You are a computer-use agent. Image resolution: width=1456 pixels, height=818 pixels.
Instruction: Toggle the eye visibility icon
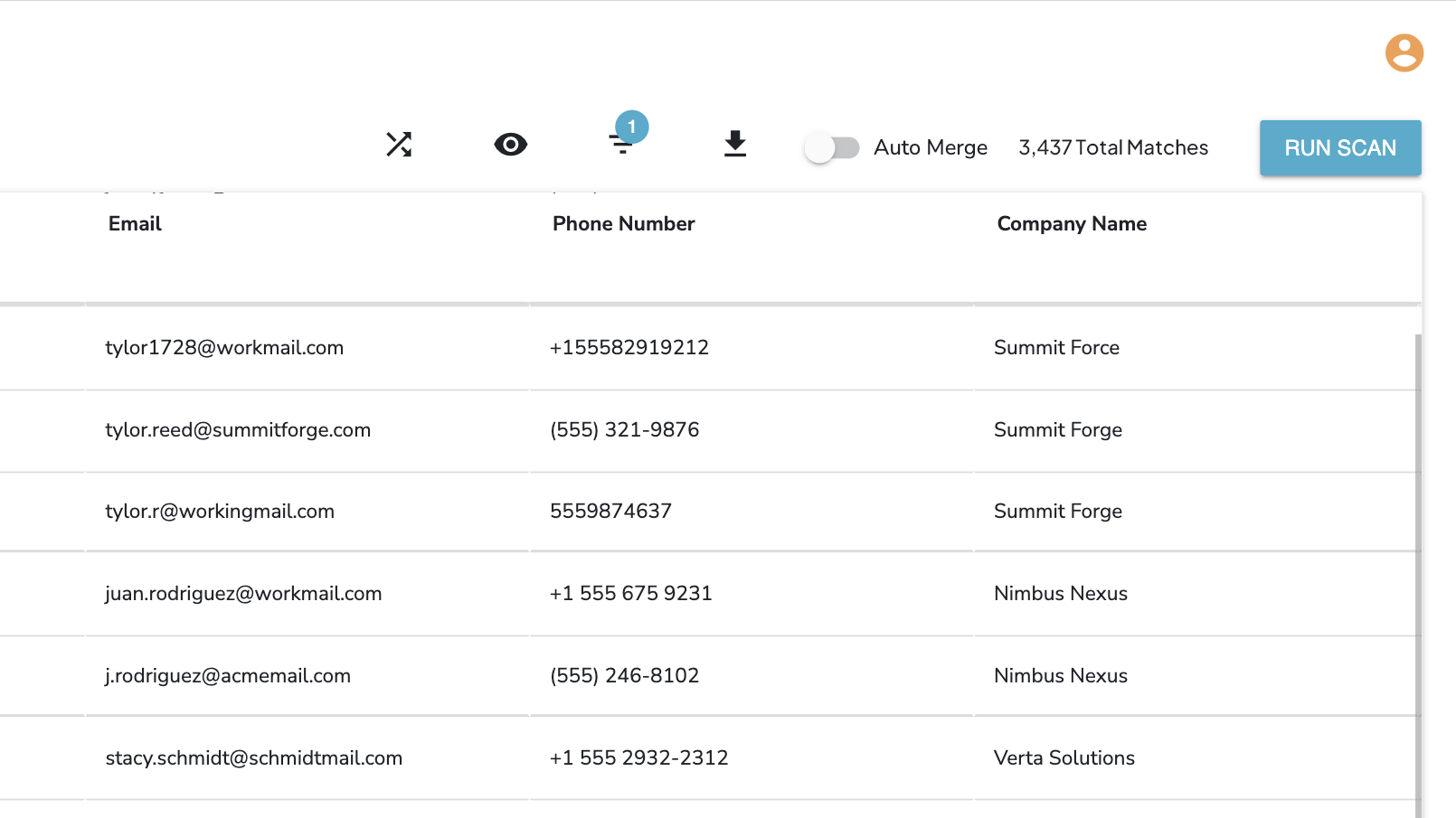(x=510, y=145)
